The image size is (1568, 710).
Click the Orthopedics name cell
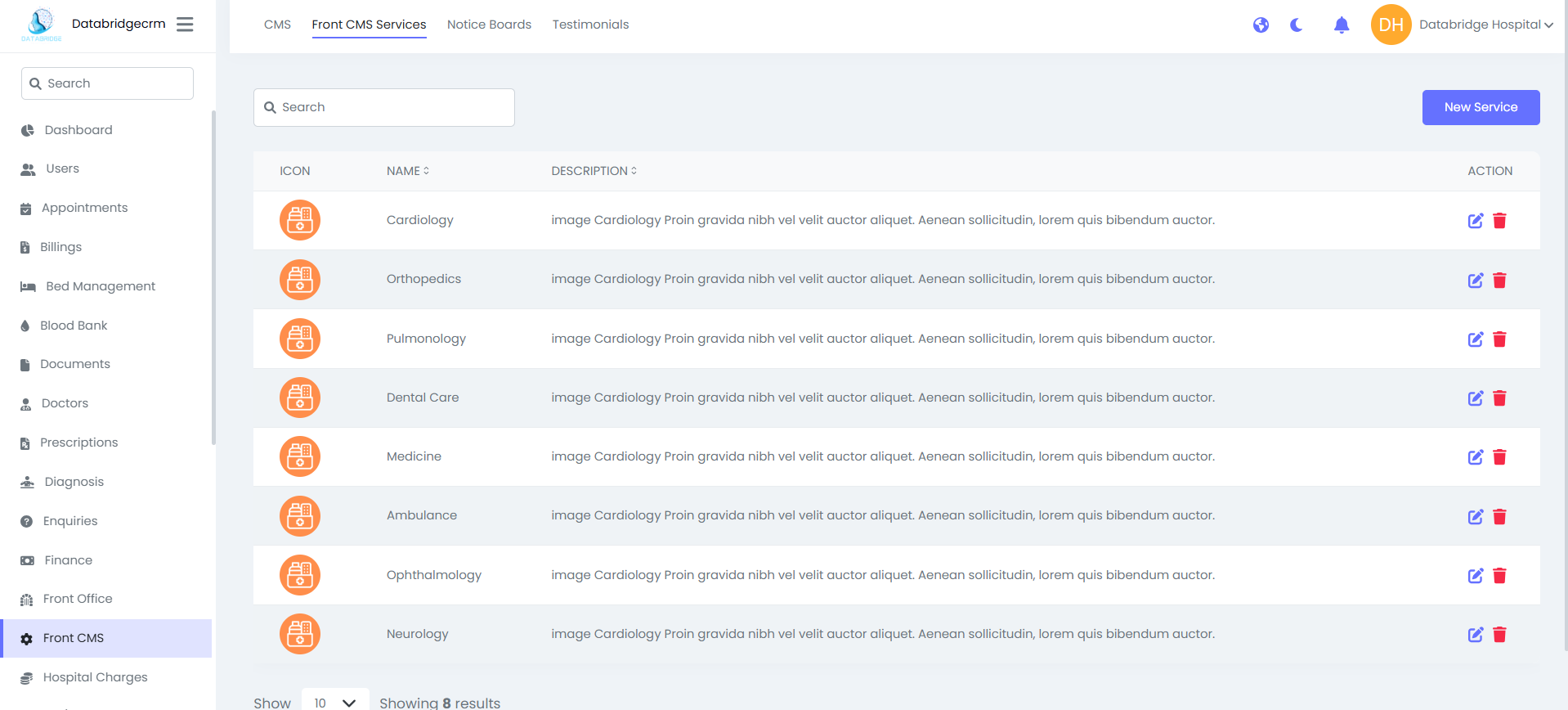pos(423,279)
